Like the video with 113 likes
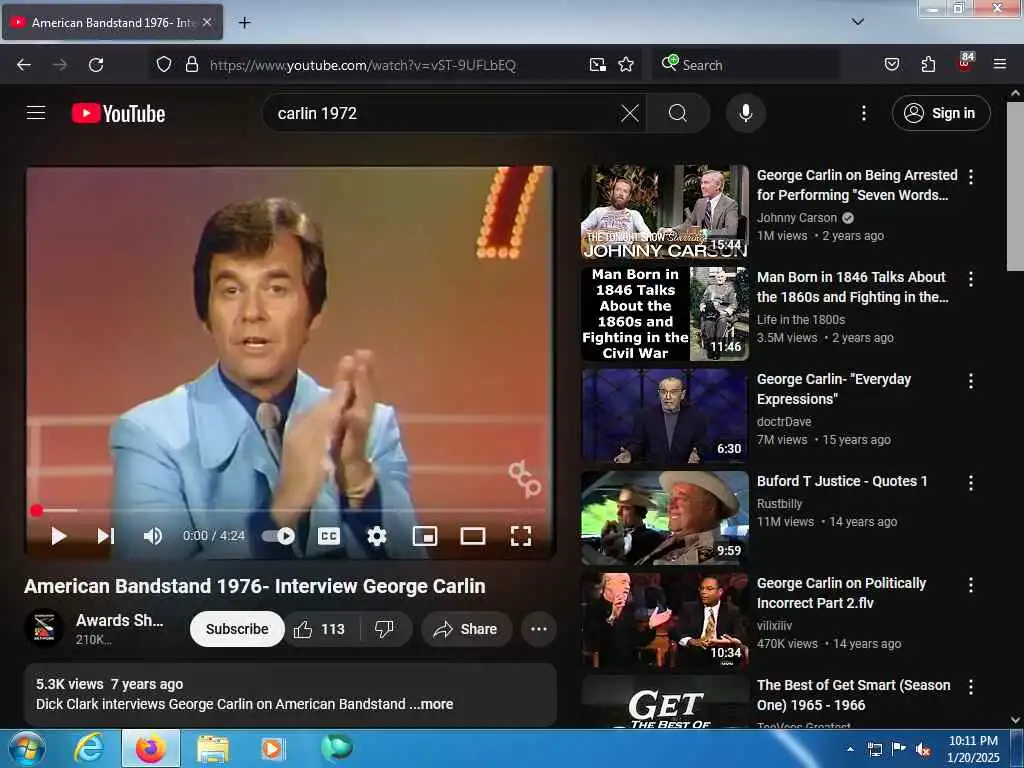The height and width of the screenshot is (768, 1024). pyautogui.click(x=321, y=629)
